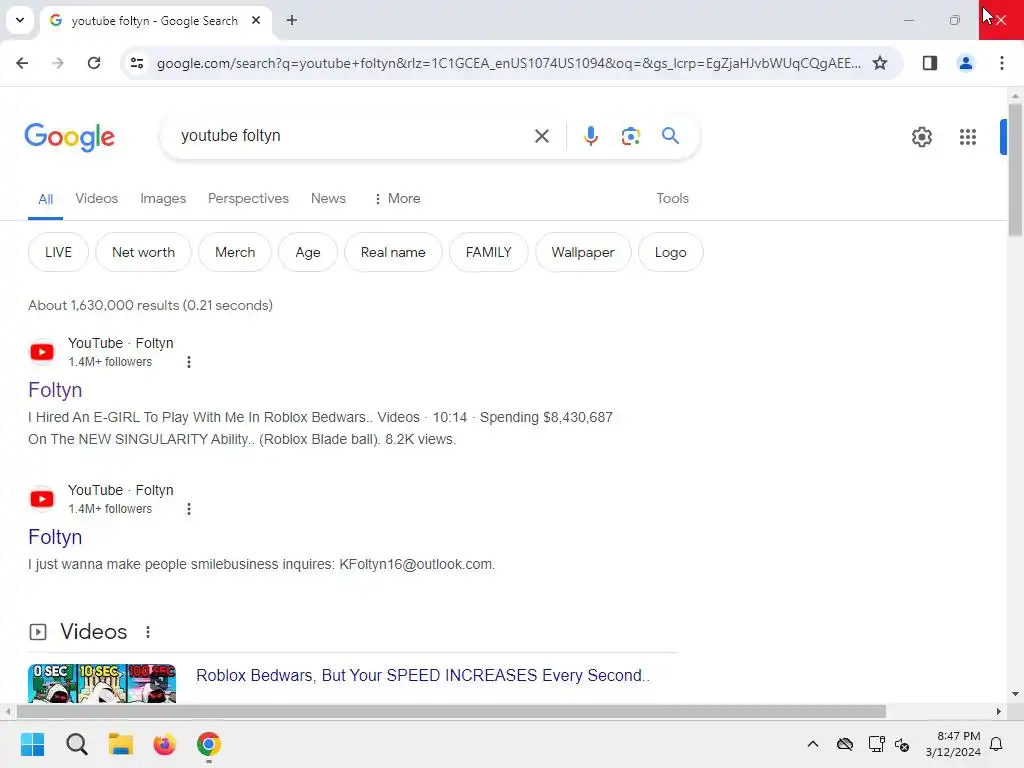Open the clock showing 8:47 PM
Image resolution: width=1024 pixels, height=768 pixels.
point(953,744)
